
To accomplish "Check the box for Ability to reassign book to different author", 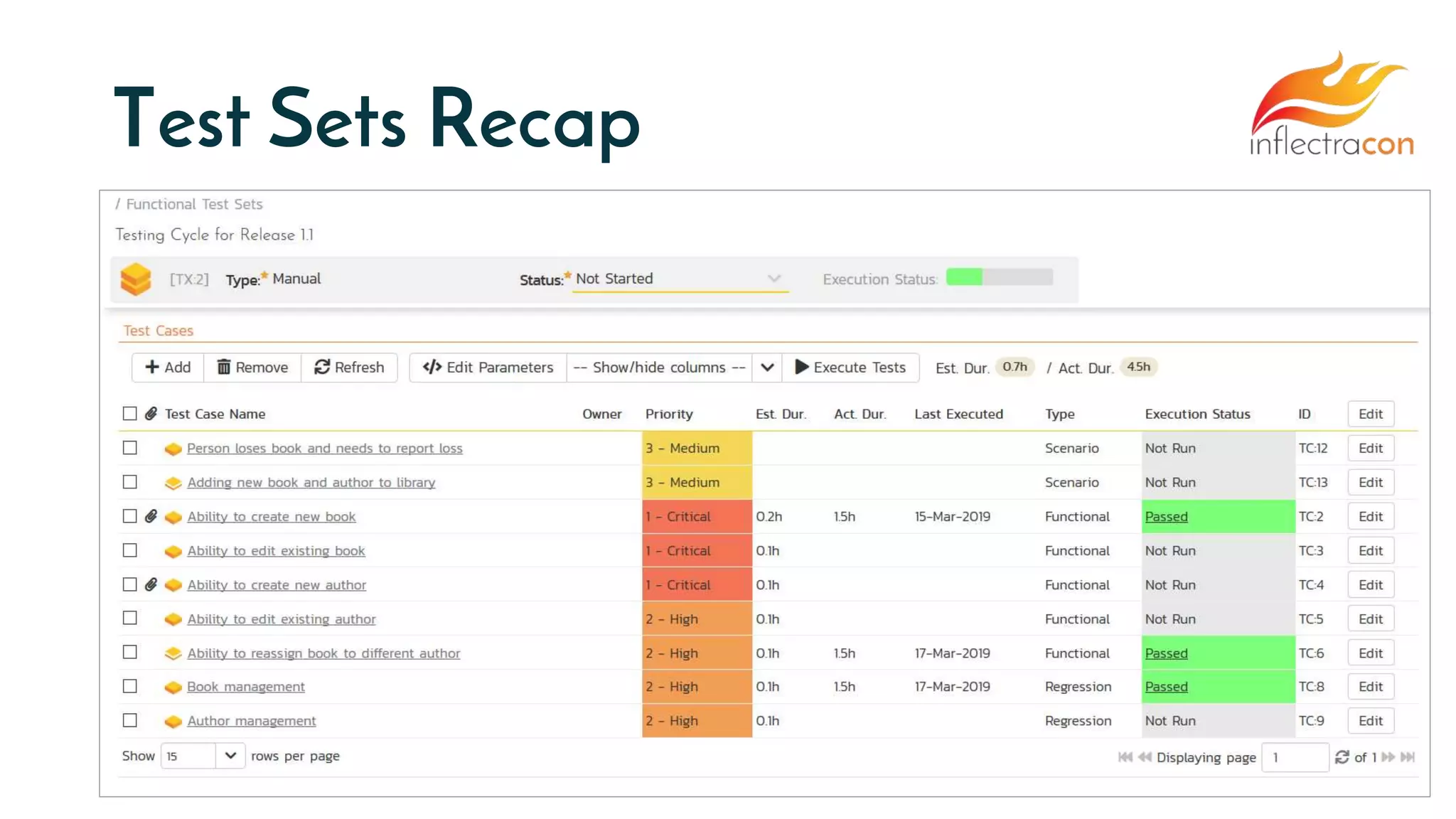I will pyautogui.click(x=129, y=652).
